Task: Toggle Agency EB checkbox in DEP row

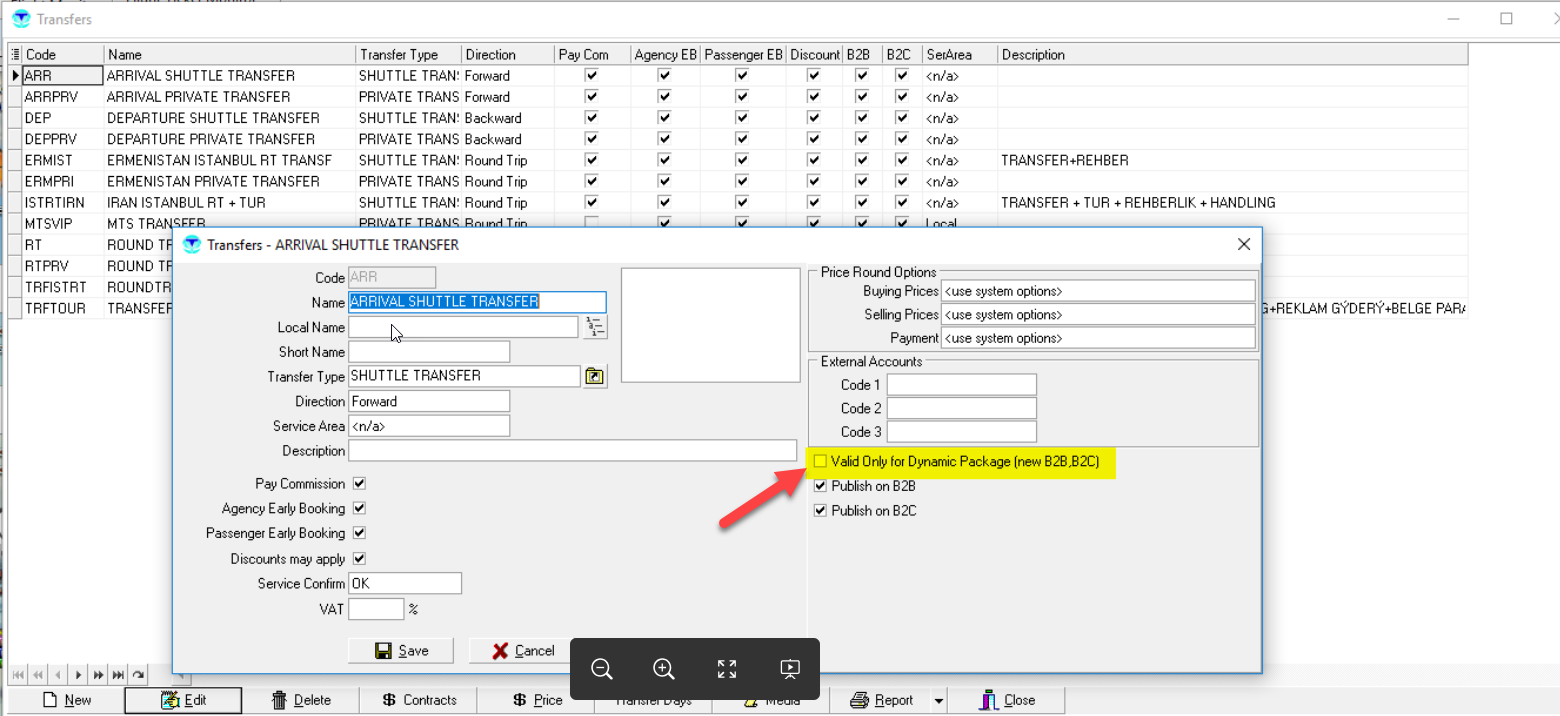Action: (x=664, y=118)
